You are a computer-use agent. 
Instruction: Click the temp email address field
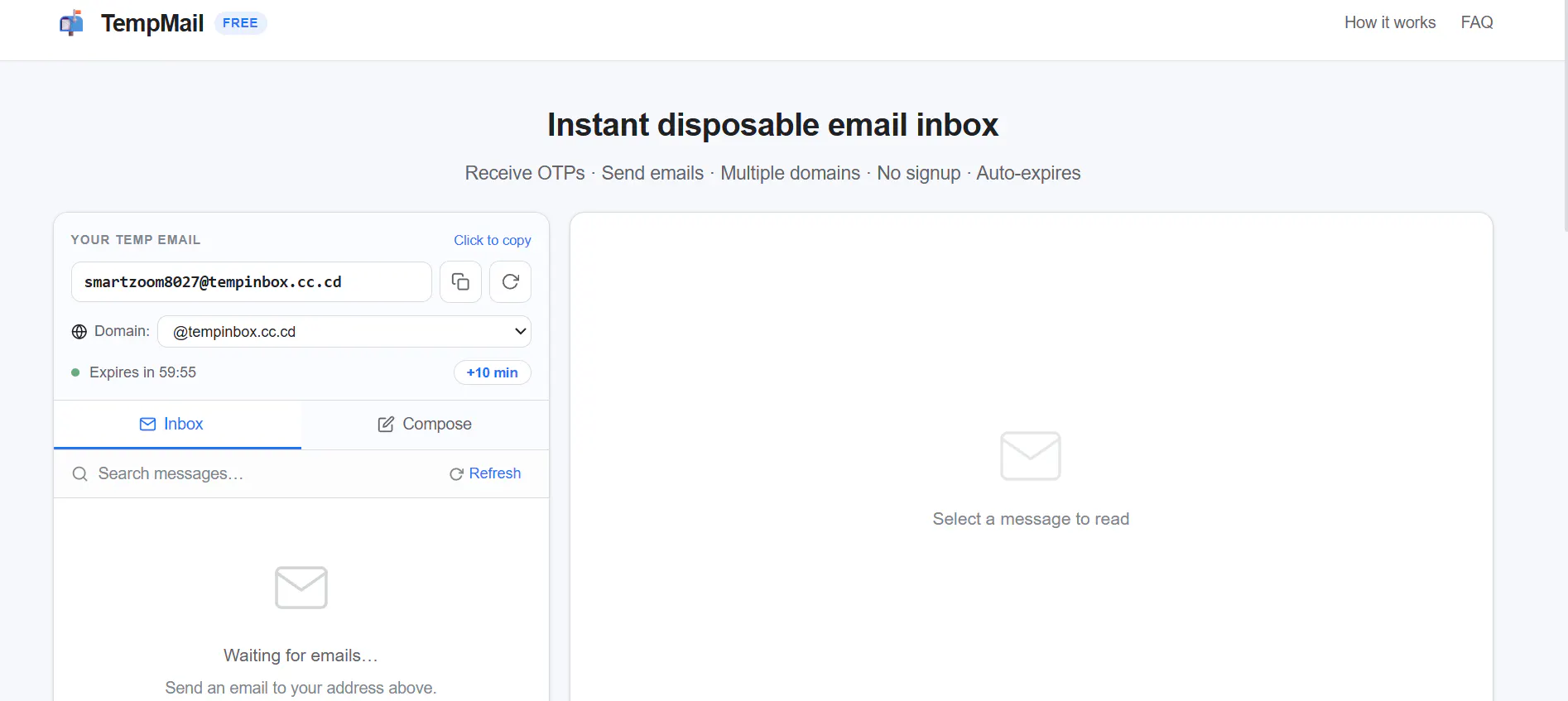click(x=252, y=282)
